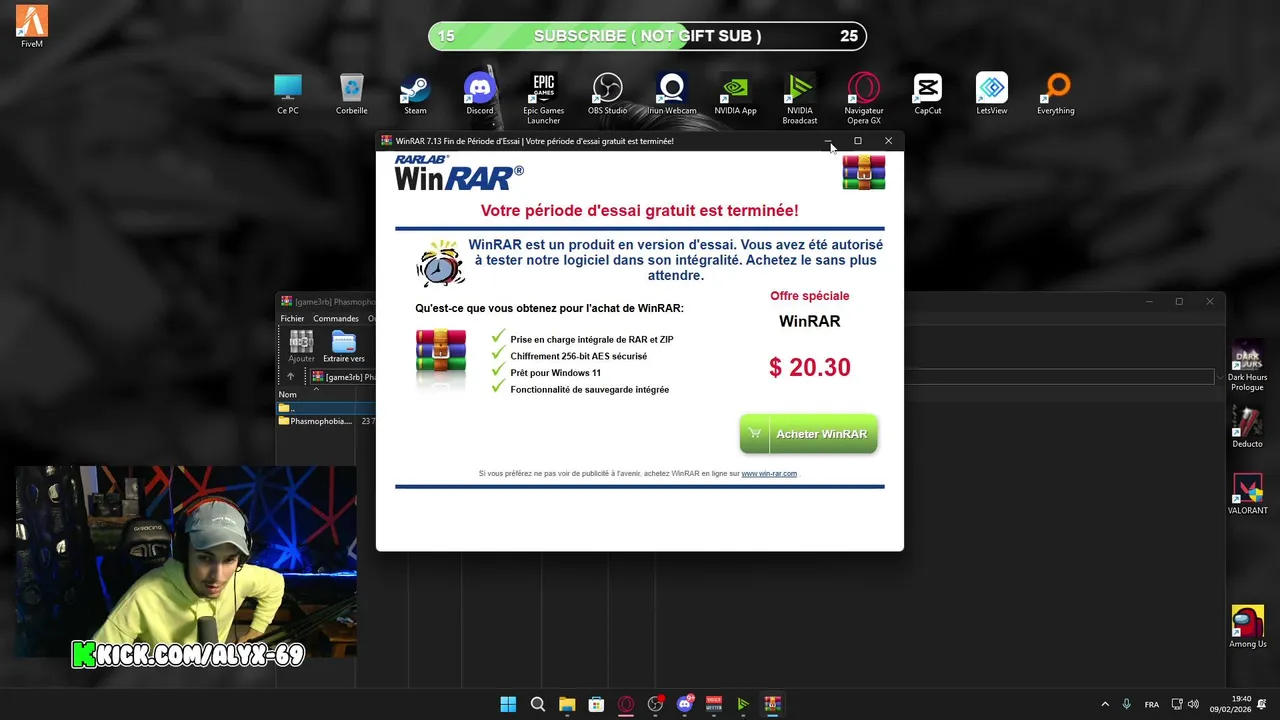The image size is (1280, 720).
Task: Click the microphone tray icon
Action: pos(1127,704)
